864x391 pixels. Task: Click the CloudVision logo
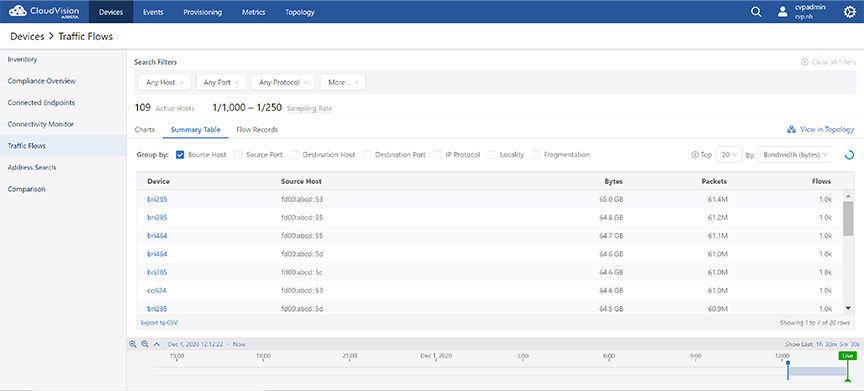(44, 12)
